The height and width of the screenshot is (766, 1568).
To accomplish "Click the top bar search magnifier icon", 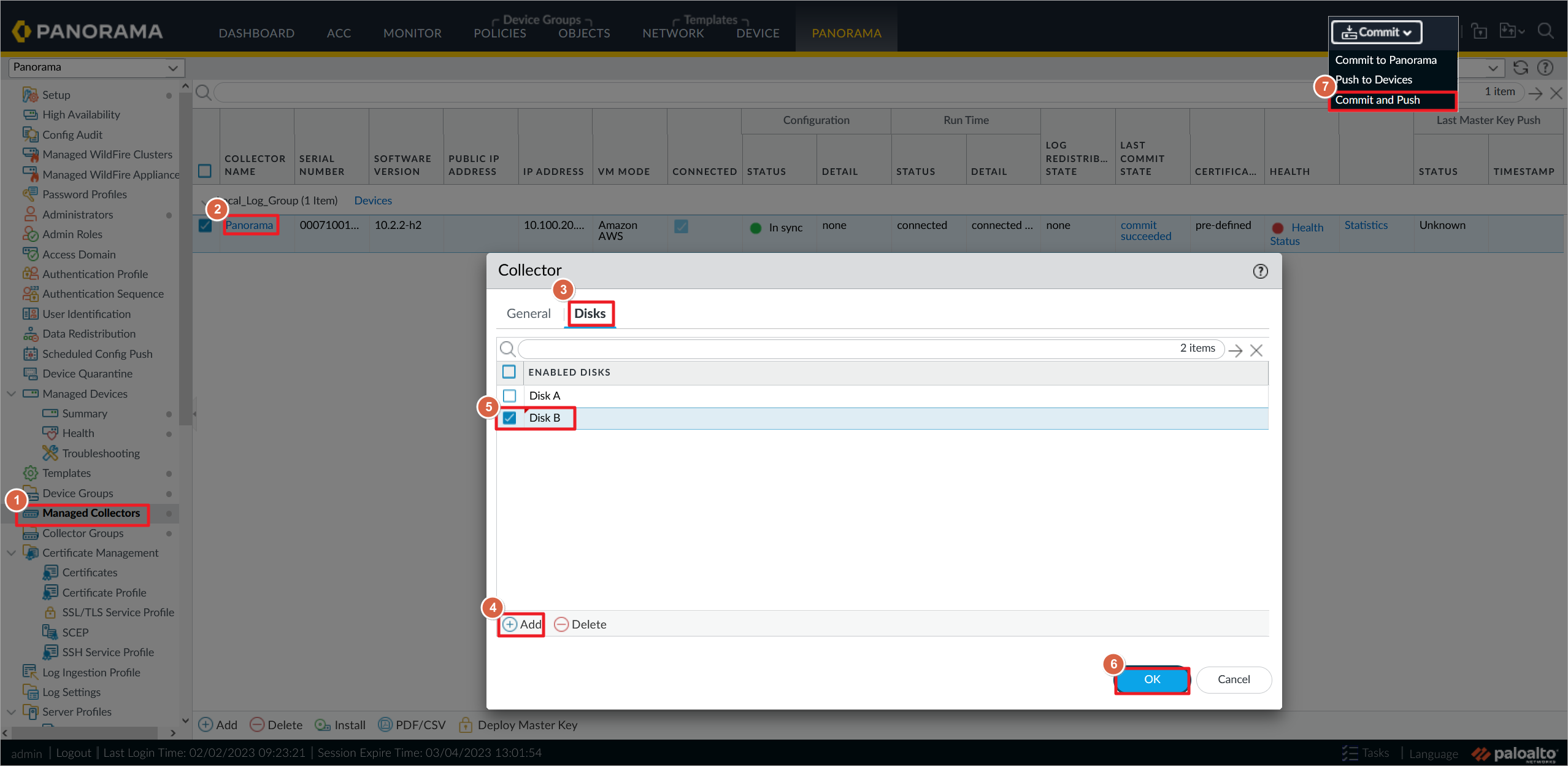I will coord(1546,31).
